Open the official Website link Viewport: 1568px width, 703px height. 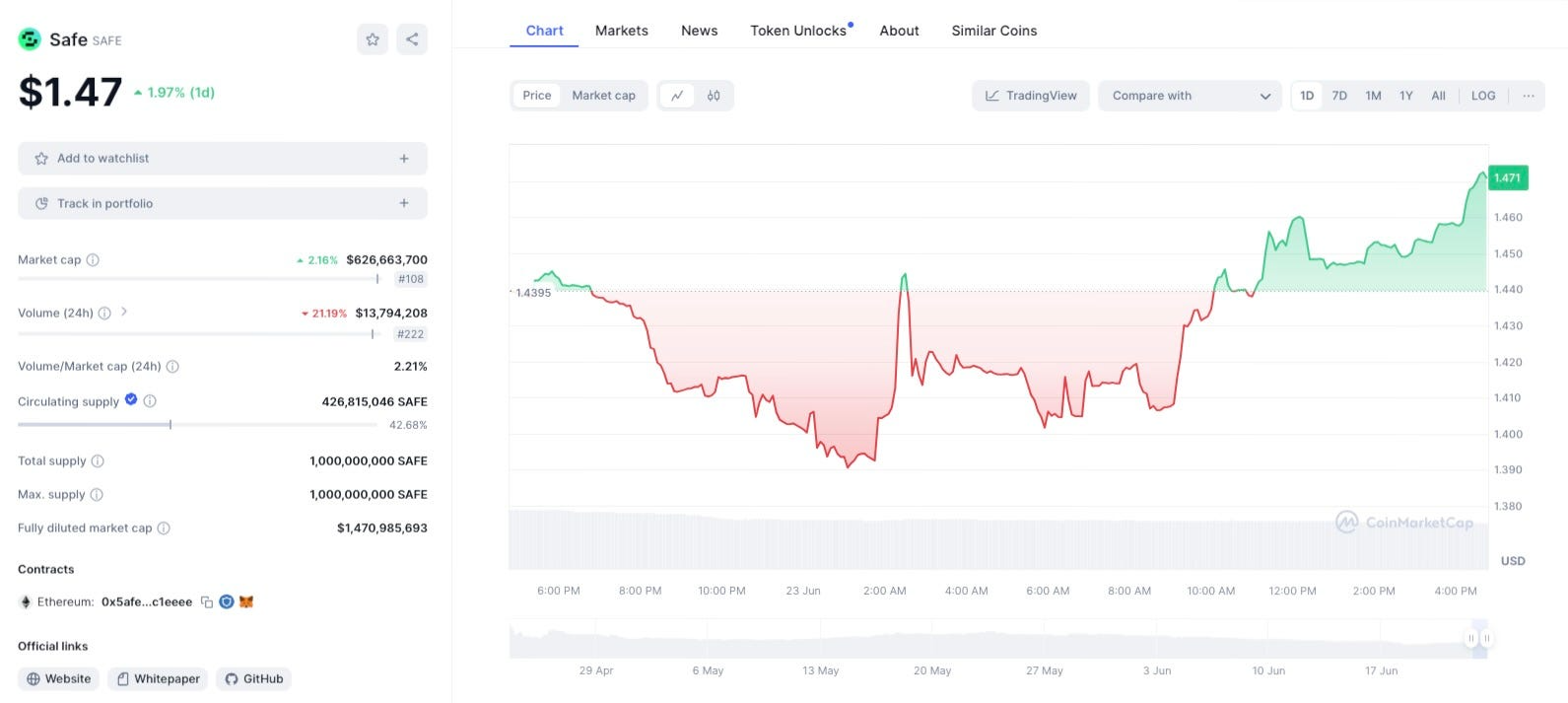pos(59,679)
